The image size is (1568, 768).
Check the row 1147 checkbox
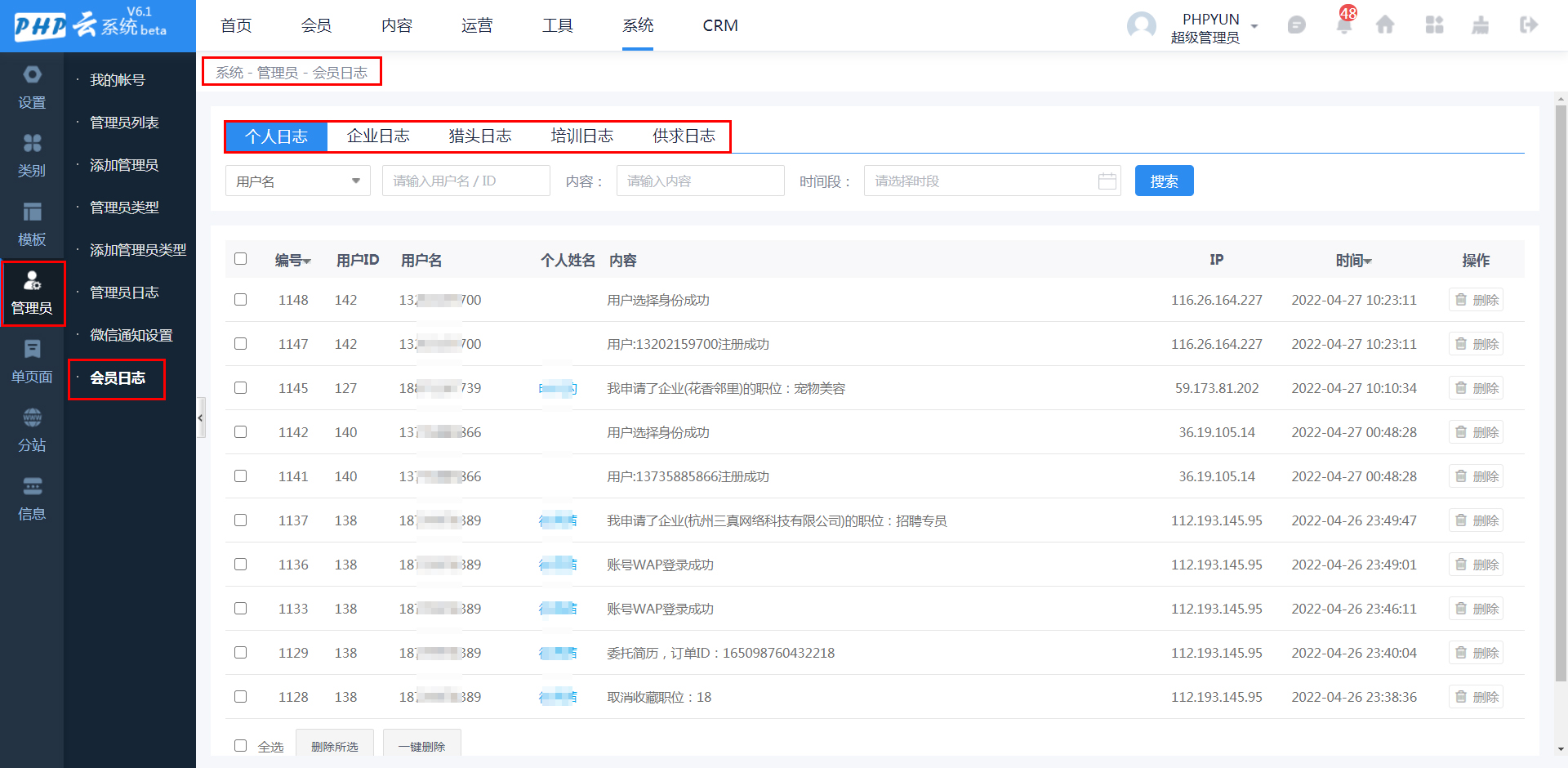coord(240,344)
